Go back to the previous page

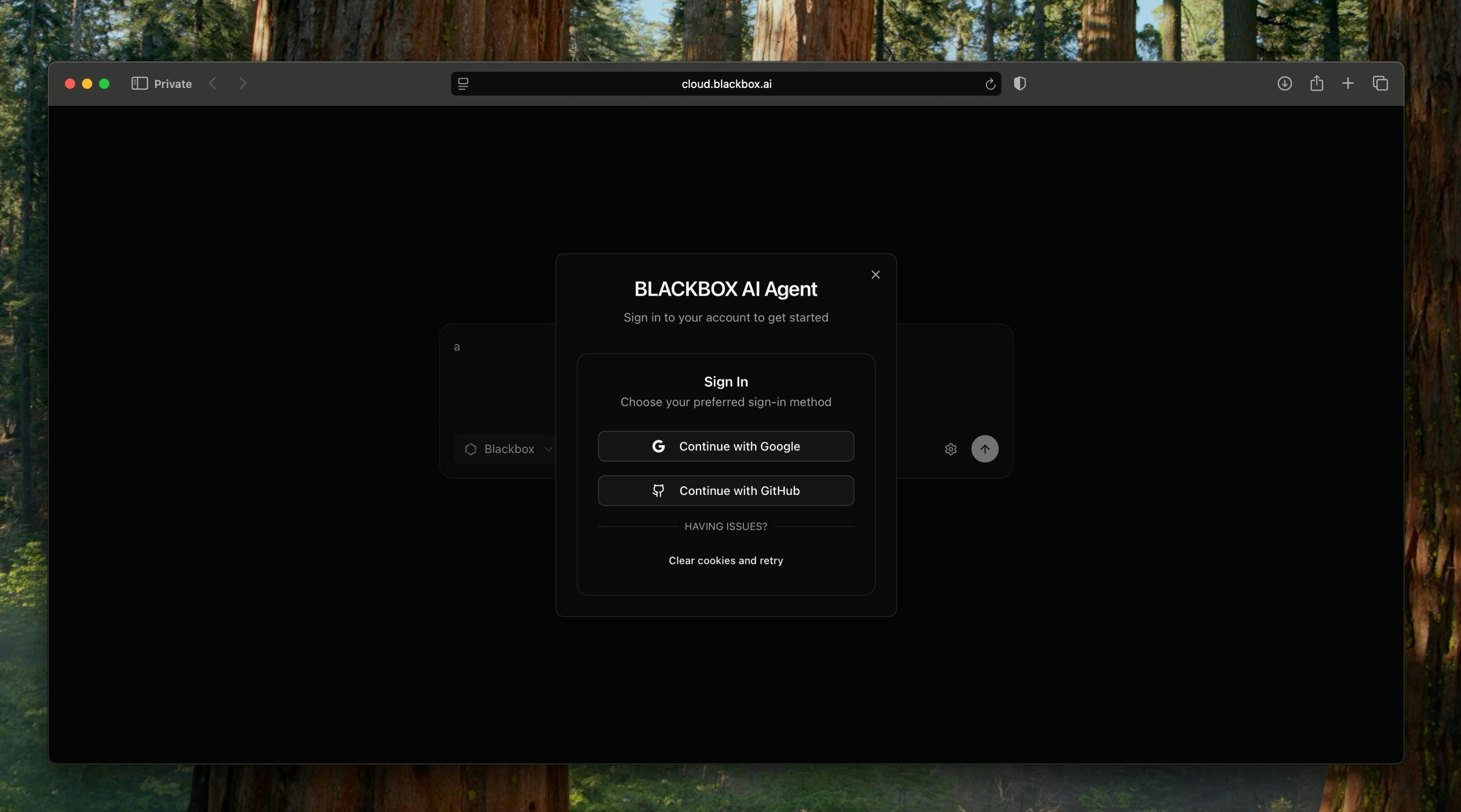coord(213,84)
